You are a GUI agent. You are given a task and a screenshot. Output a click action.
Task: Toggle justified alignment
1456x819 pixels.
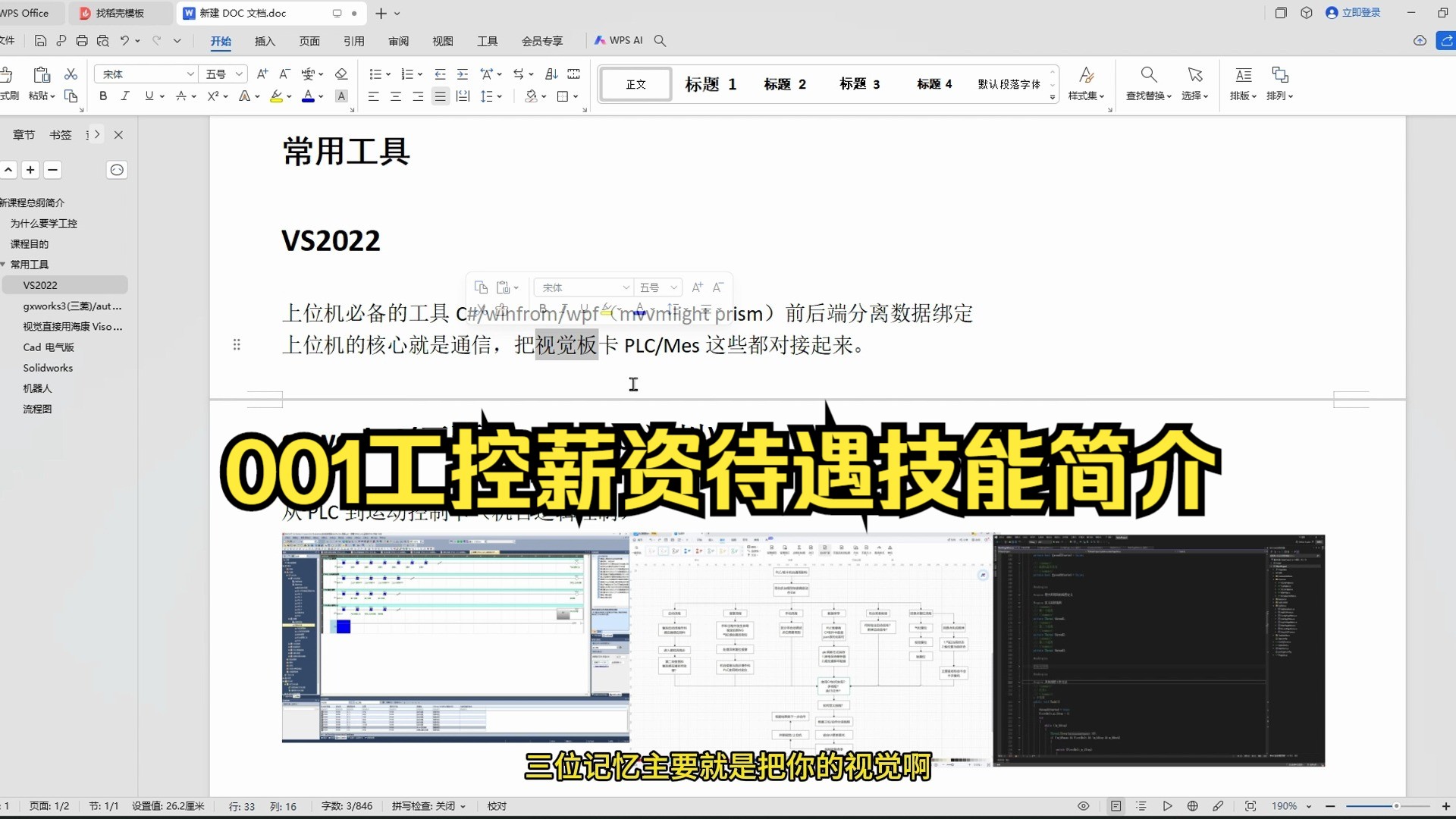click(x=441, y=96)
